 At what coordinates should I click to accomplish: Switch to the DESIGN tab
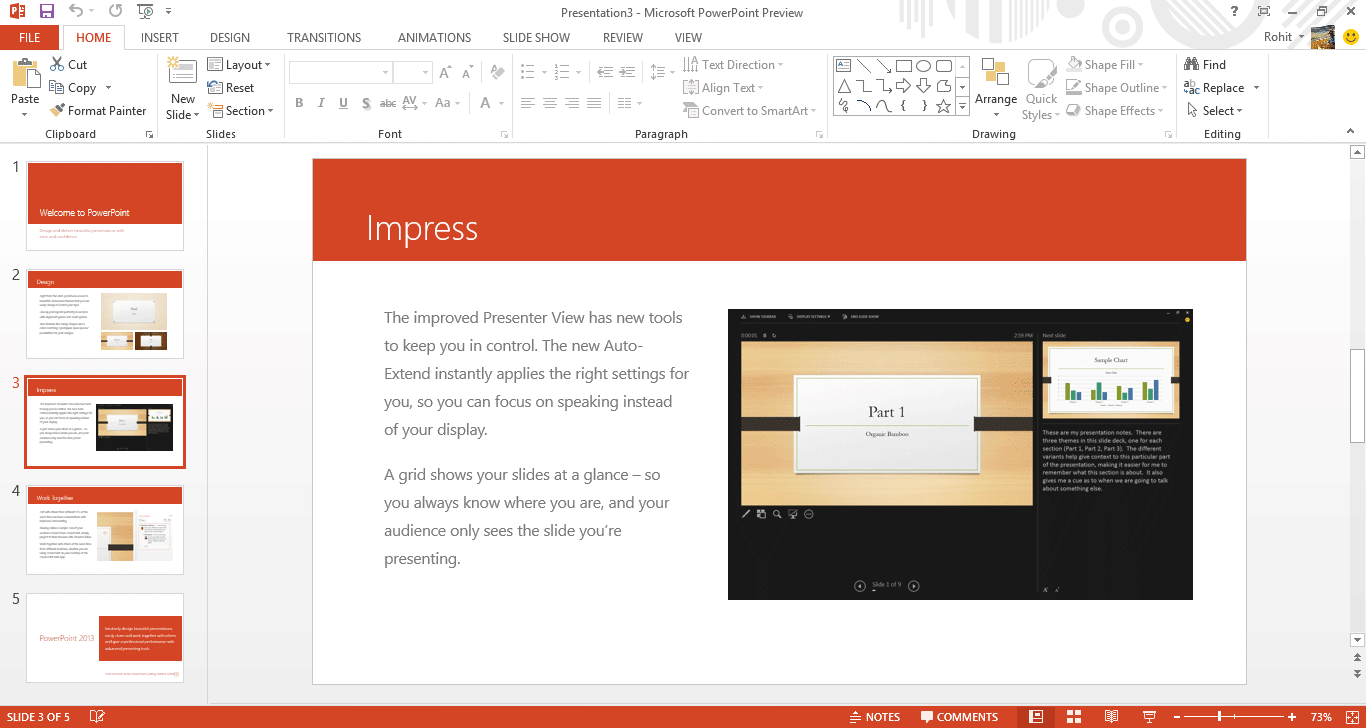click(x=230, y=38)
